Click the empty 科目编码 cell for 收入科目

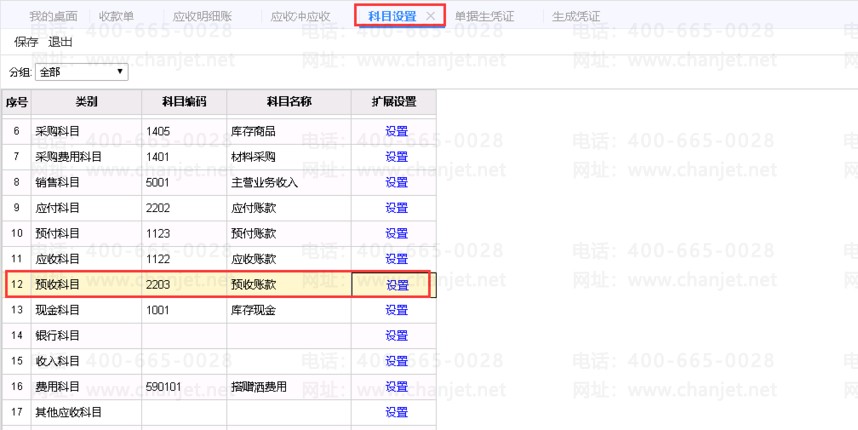click(x=184, y=361)
